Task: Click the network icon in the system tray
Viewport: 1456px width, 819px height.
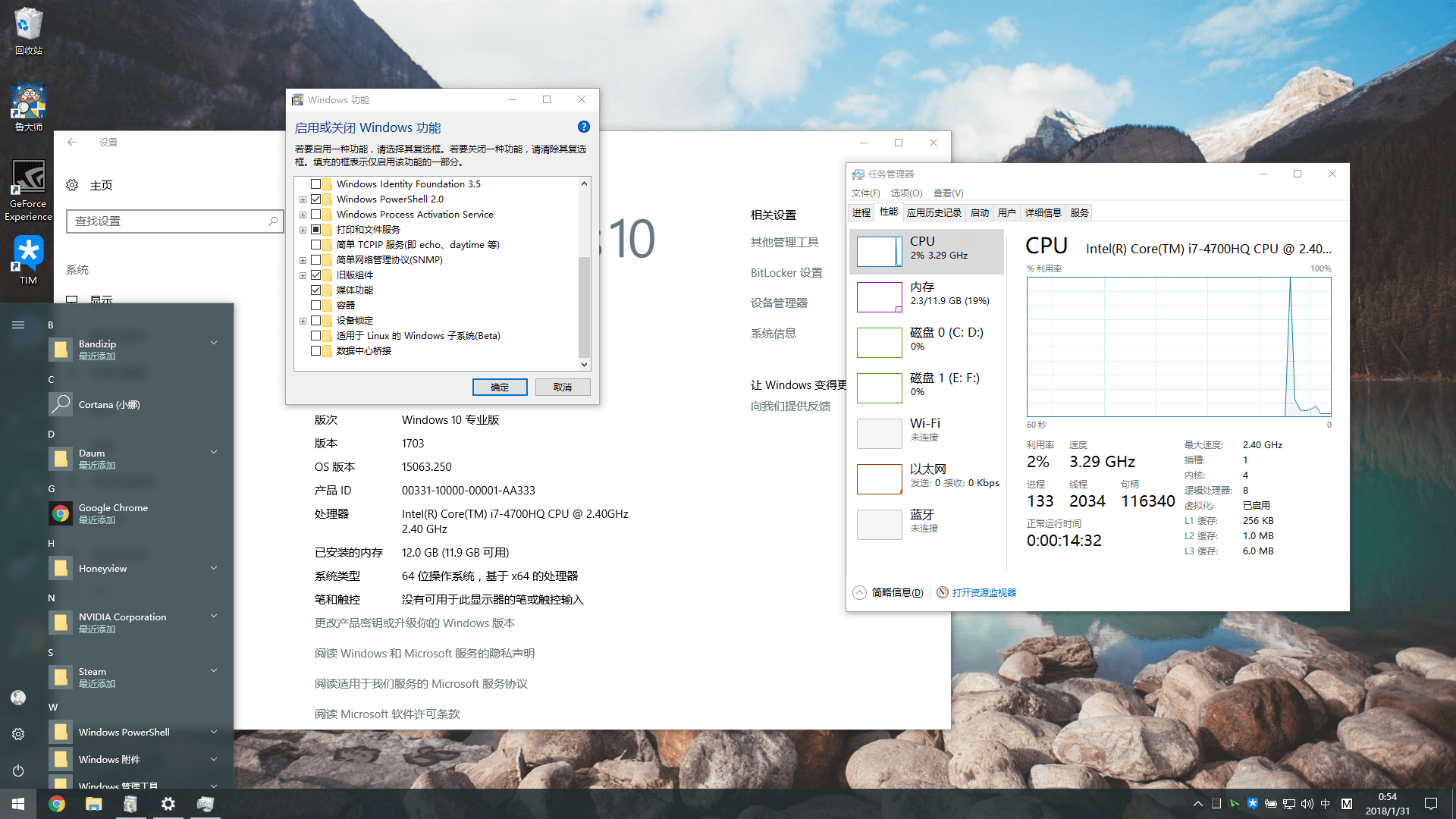Action: point(1288,804)
